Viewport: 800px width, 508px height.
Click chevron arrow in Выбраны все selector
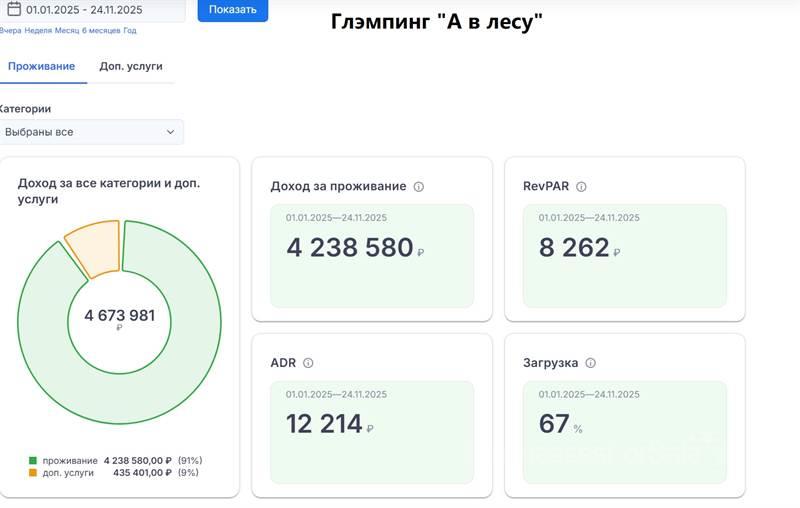[x=170, y=132]
